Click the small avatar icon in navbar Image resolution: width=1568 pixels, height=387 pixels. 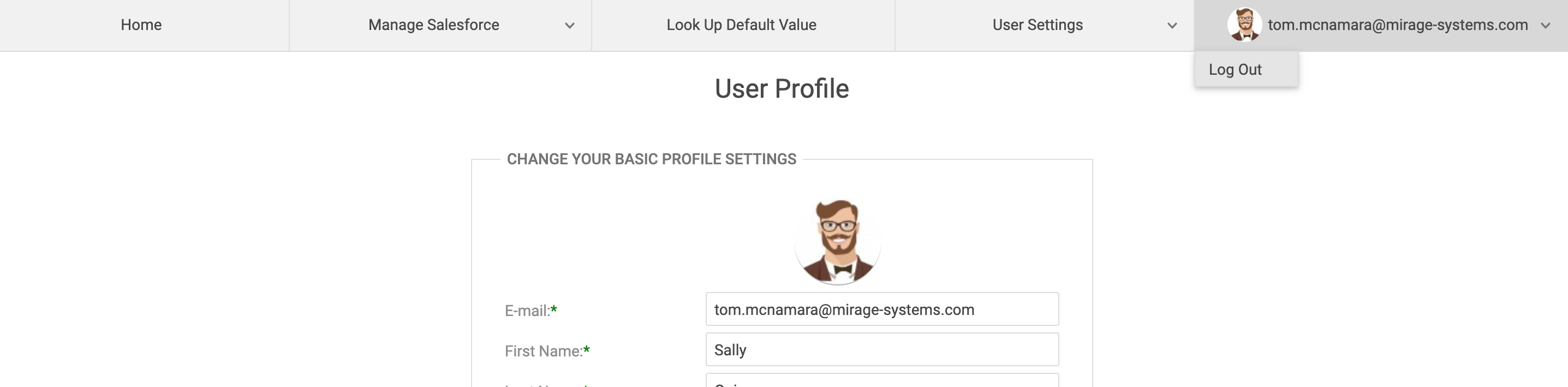[x=1244, y=25]
